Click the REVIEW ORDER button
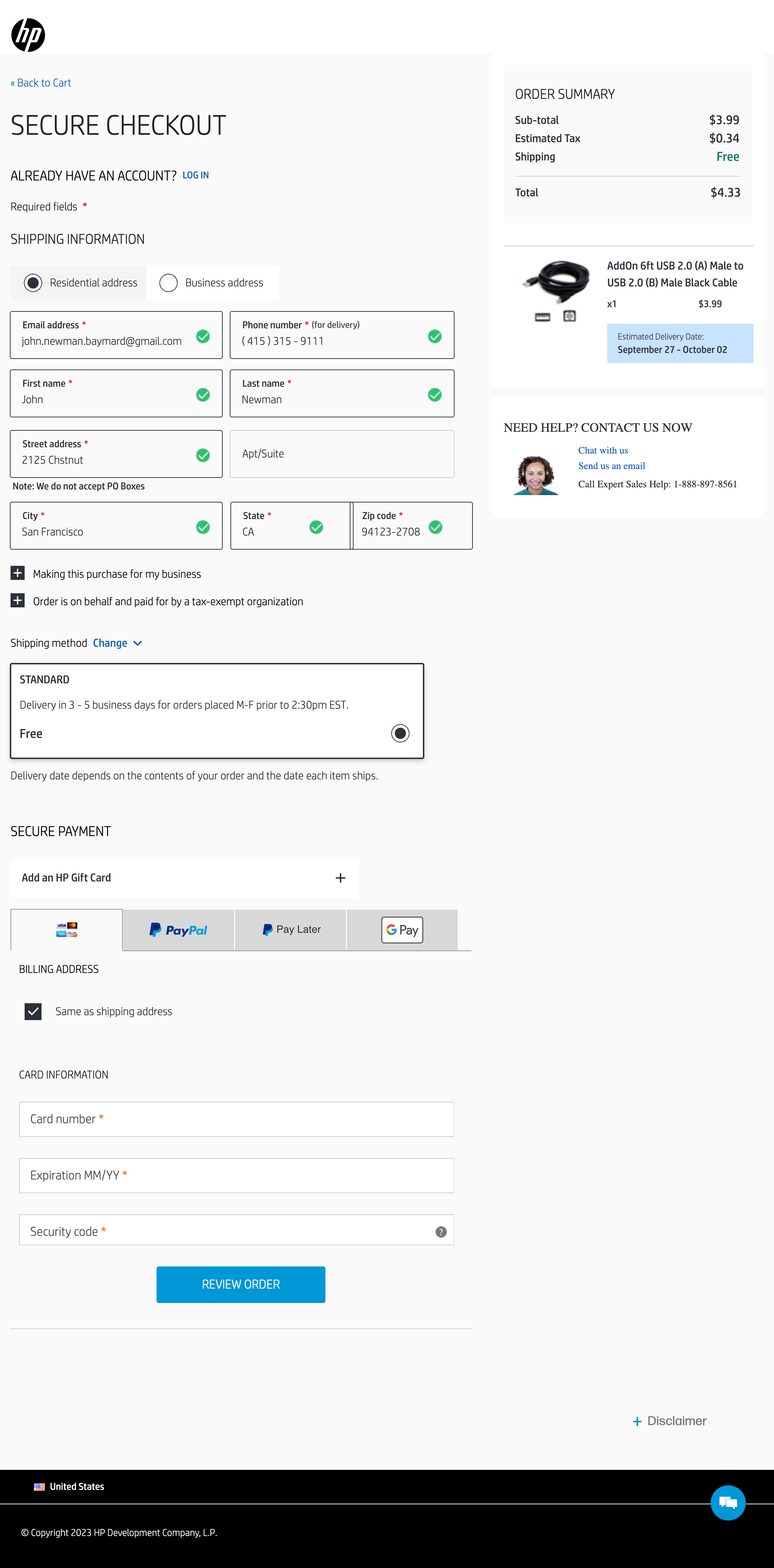This screenshot has height=1568, width=774. pyautogui.click(x=240, y=1284)
